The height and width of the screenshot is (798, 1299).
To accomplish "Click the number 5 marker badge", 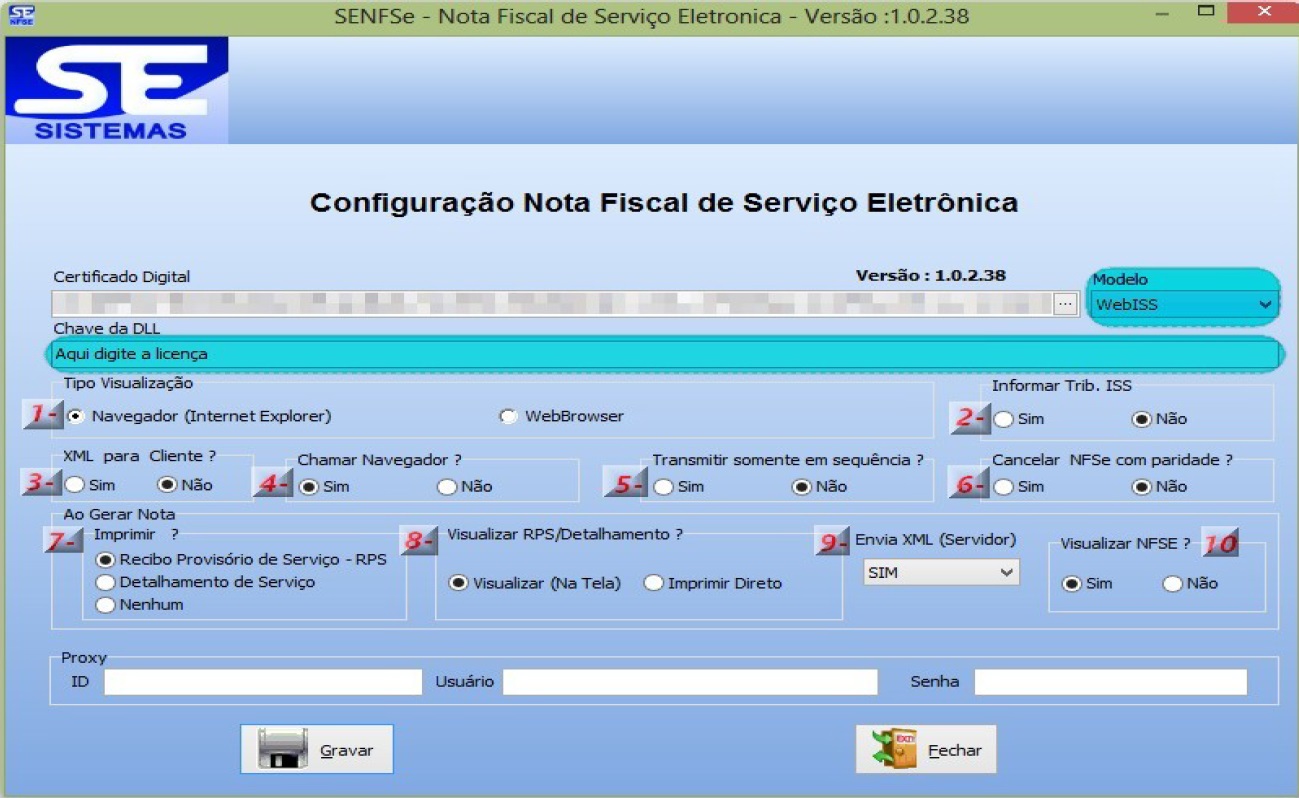I will tap(625, 484).
